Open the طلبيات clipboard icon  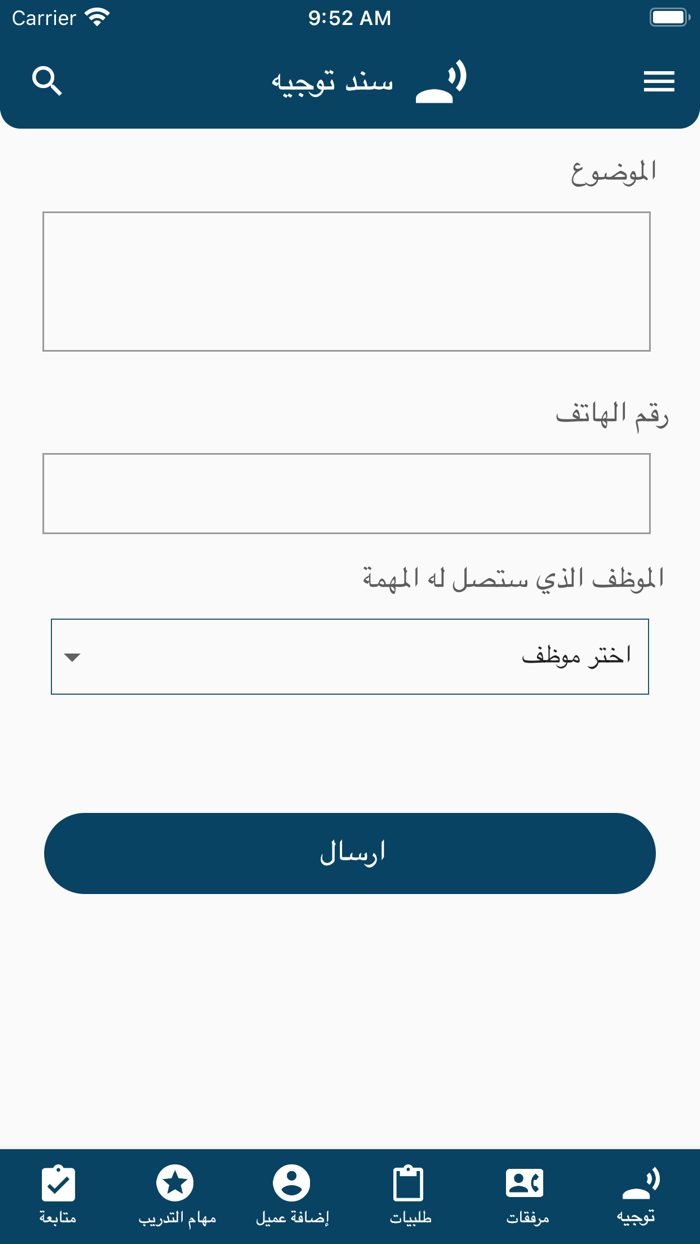coord(408,1183)
